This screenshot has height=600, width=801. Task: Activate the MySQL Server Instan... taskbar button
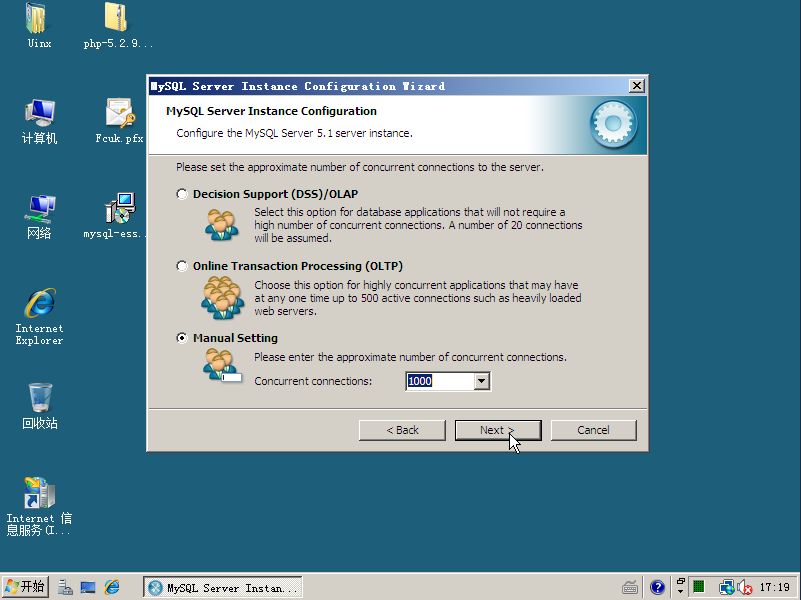(223, 587)
